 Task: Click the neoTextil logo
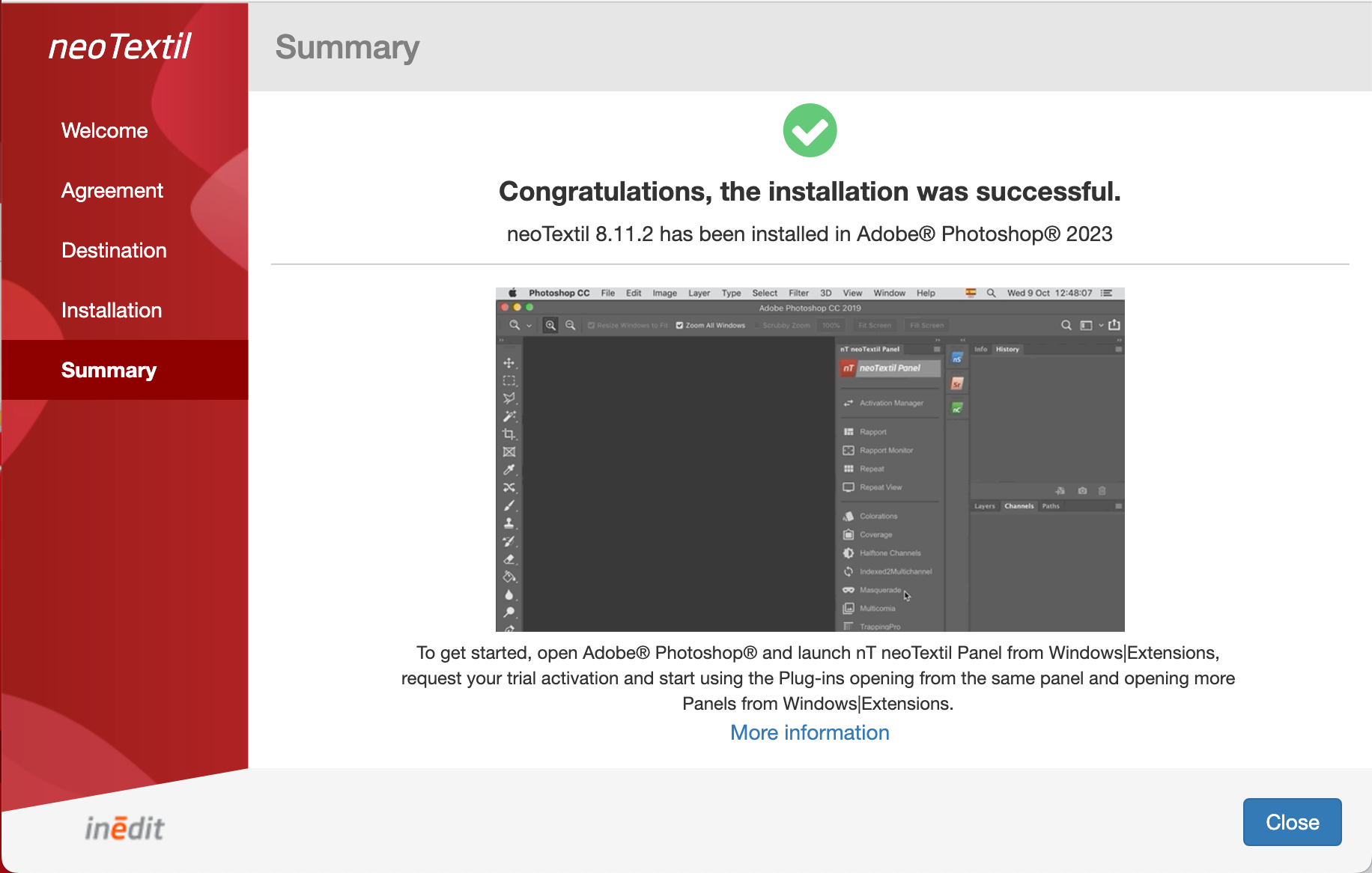120,46
